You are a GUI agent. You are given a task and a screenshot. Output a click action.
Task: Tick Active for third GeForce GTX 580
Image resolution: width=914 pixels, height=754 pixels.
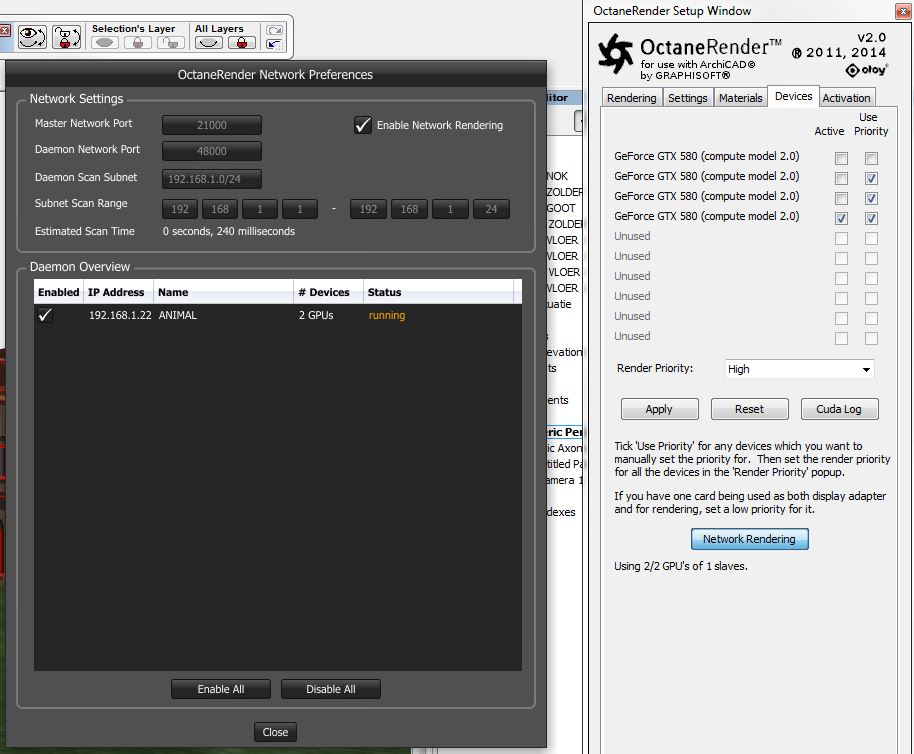tap(841, 199)
